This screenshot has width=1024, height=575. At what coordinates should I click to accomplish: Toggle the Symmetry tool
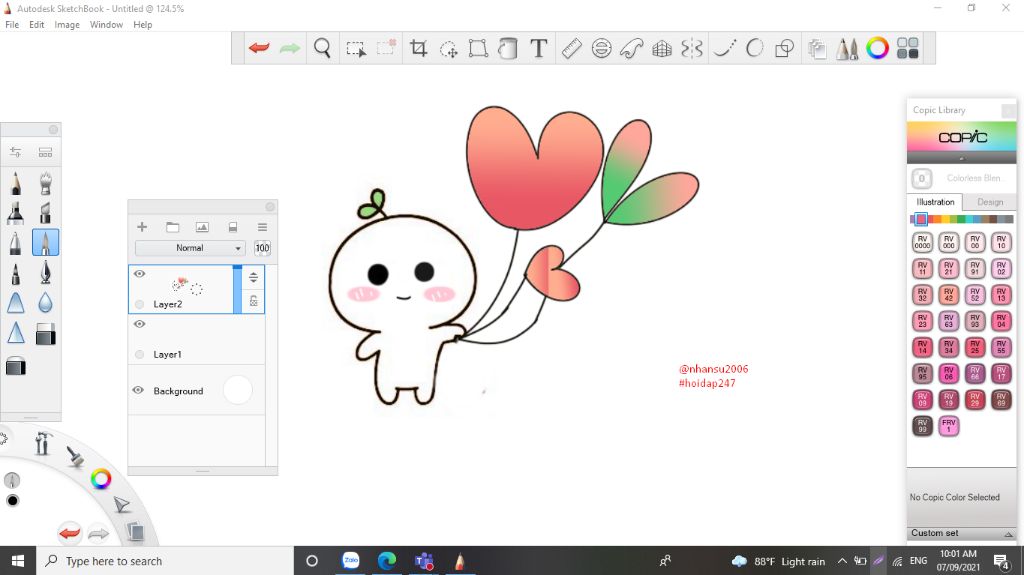point(692,48)
